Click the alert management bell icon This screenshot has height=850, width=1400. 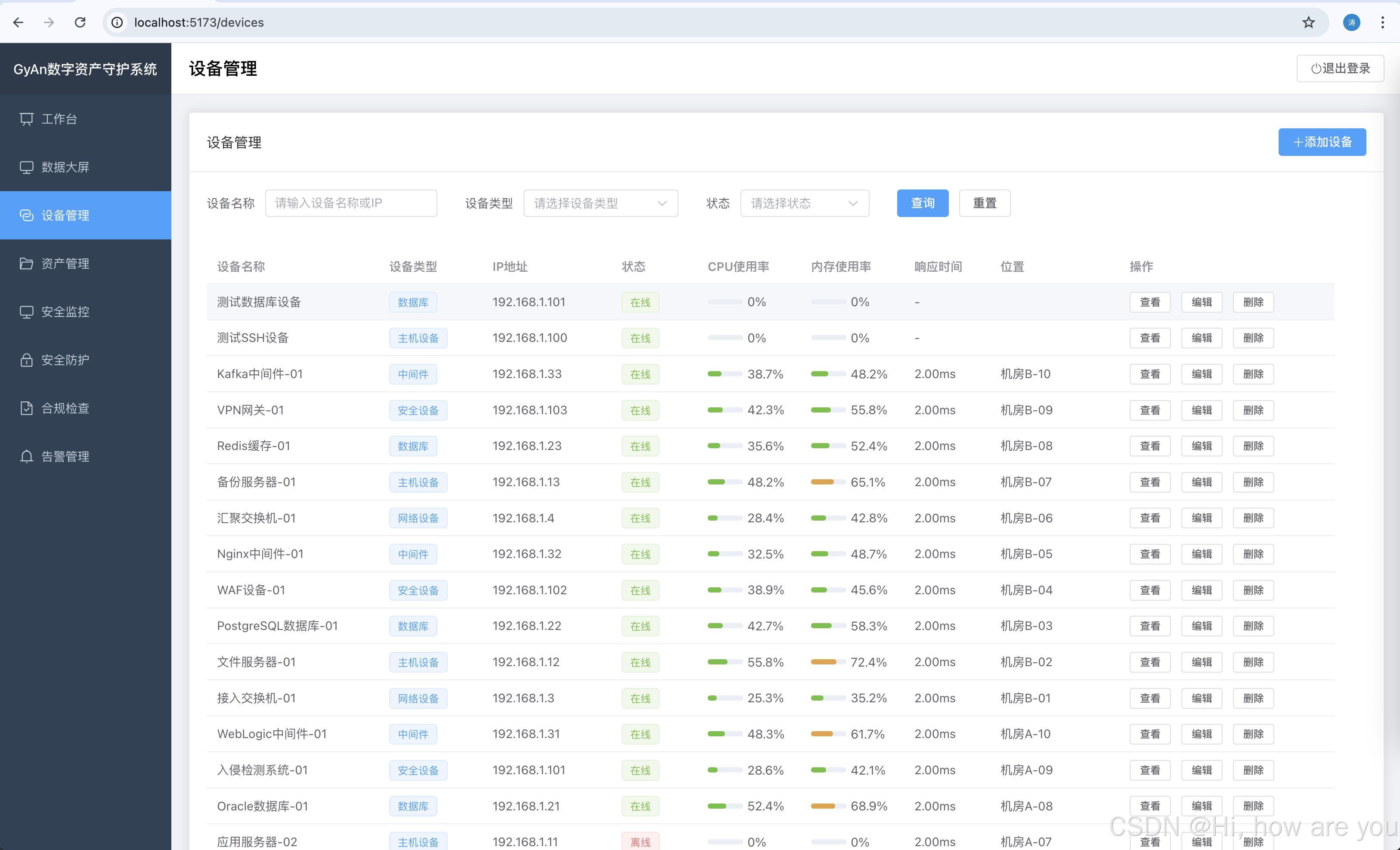(x=26, y=456)
